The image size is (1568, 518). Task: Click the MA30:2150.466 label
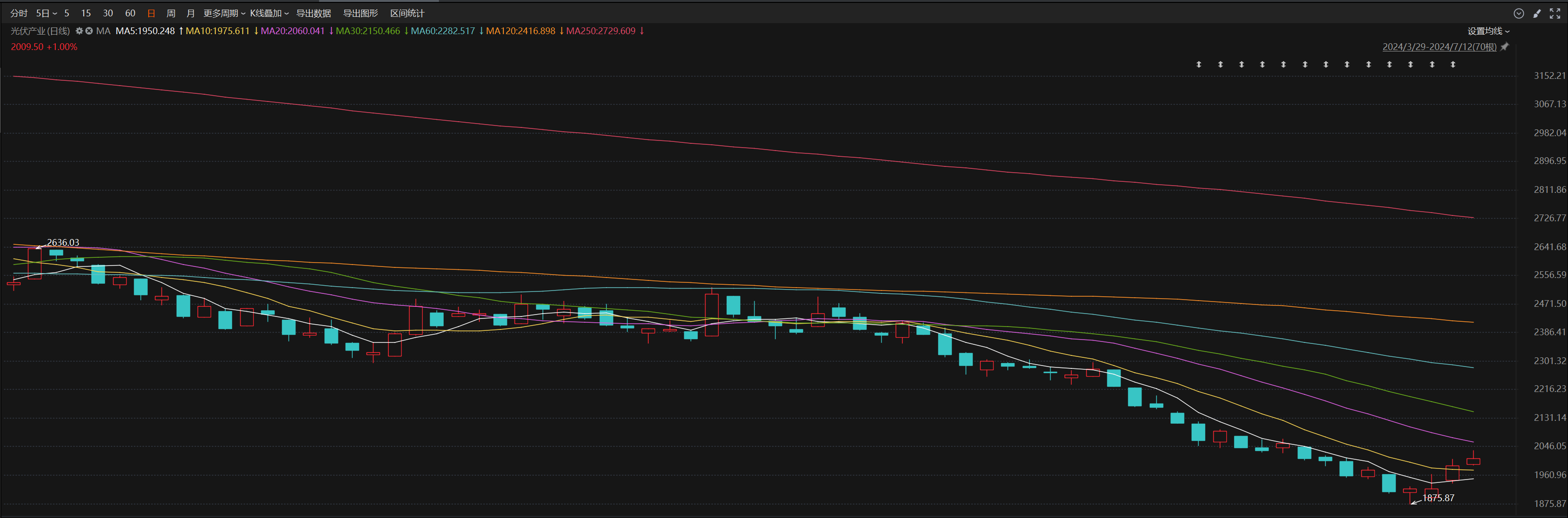pos(368,31)
